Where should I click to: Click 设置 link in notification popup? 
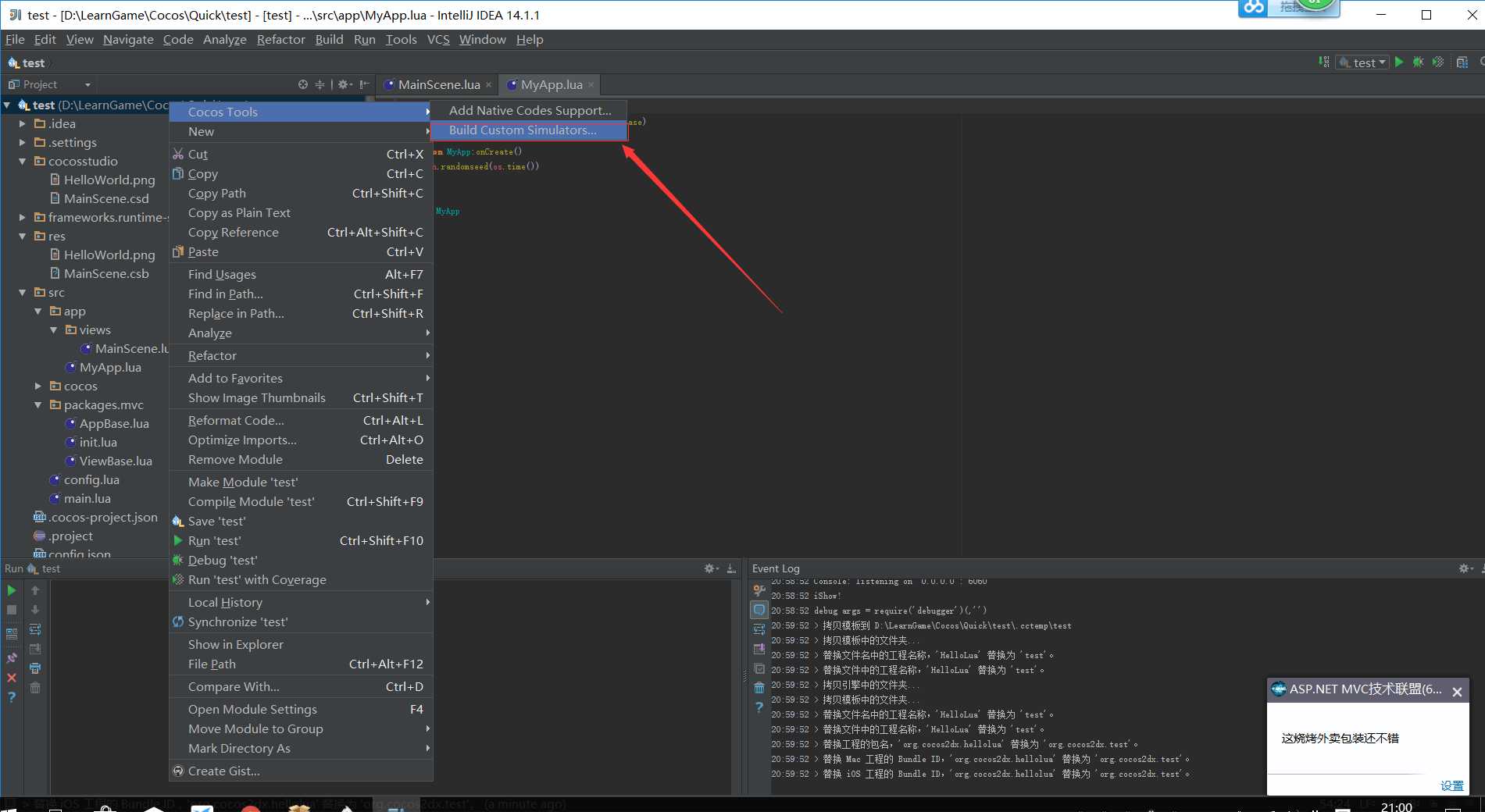[1452, 785]
